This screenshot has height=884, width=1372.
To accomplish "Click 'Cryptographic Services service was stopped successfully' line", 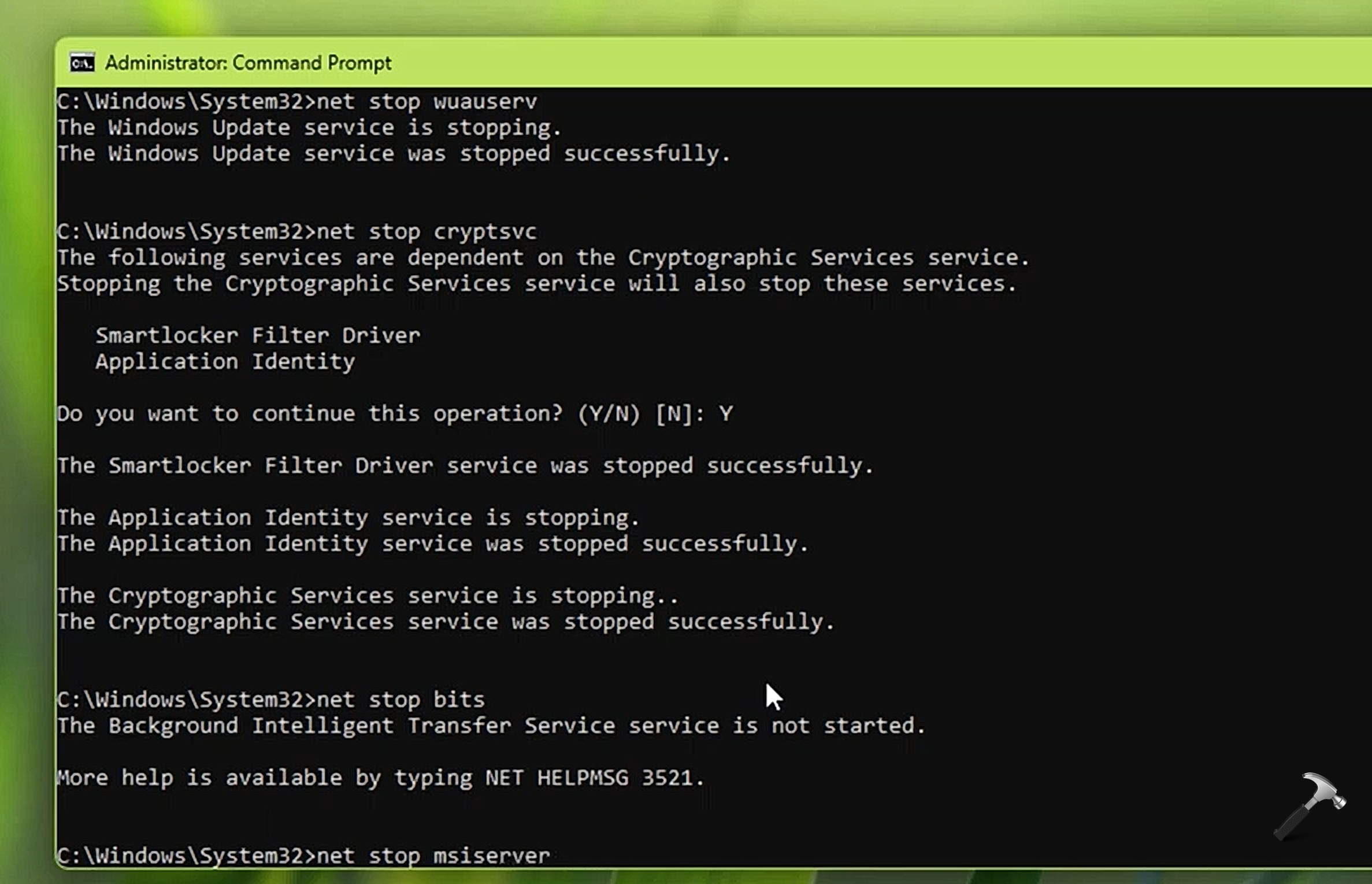I will point(445,622).
